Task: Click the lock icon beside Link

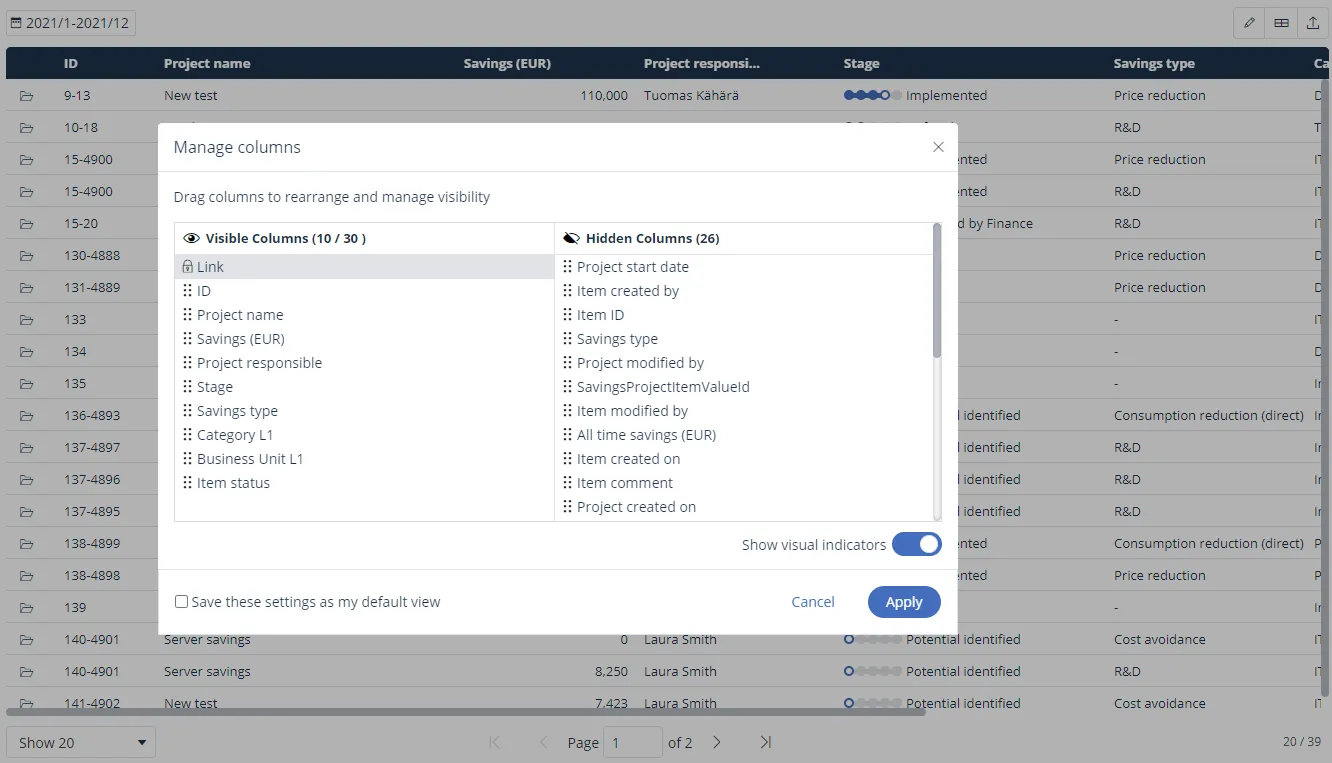Action: pos(188,267)
